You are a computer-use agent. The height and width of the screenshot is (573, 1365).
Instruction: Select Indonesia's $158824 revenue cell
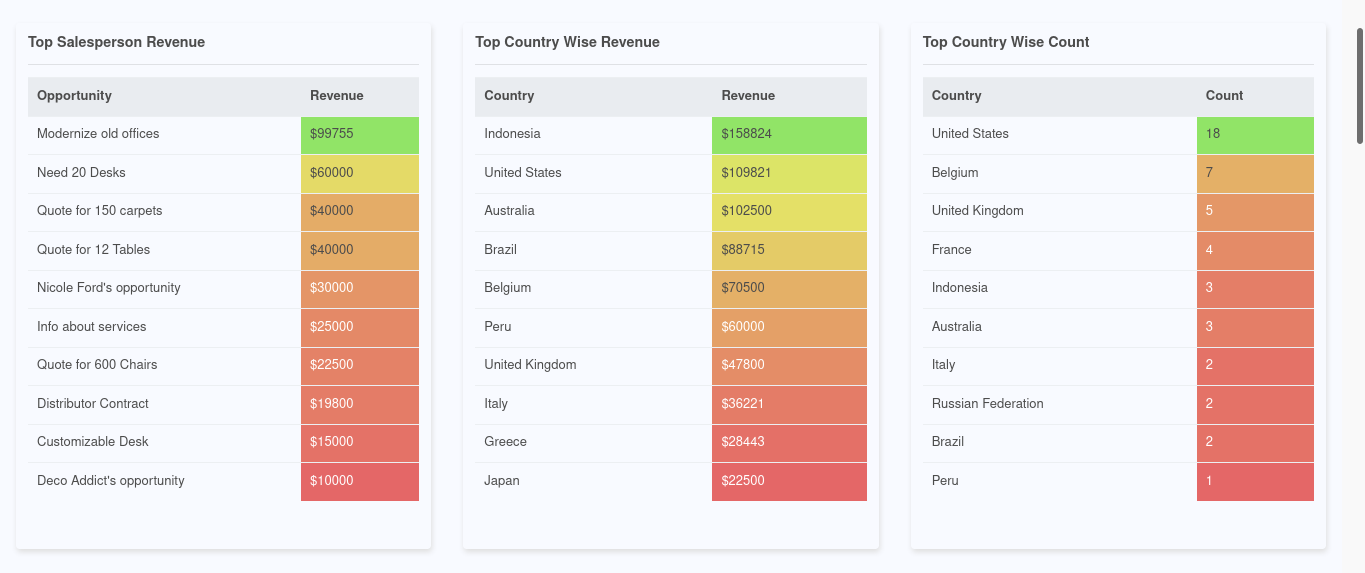[x=788, y=134]
